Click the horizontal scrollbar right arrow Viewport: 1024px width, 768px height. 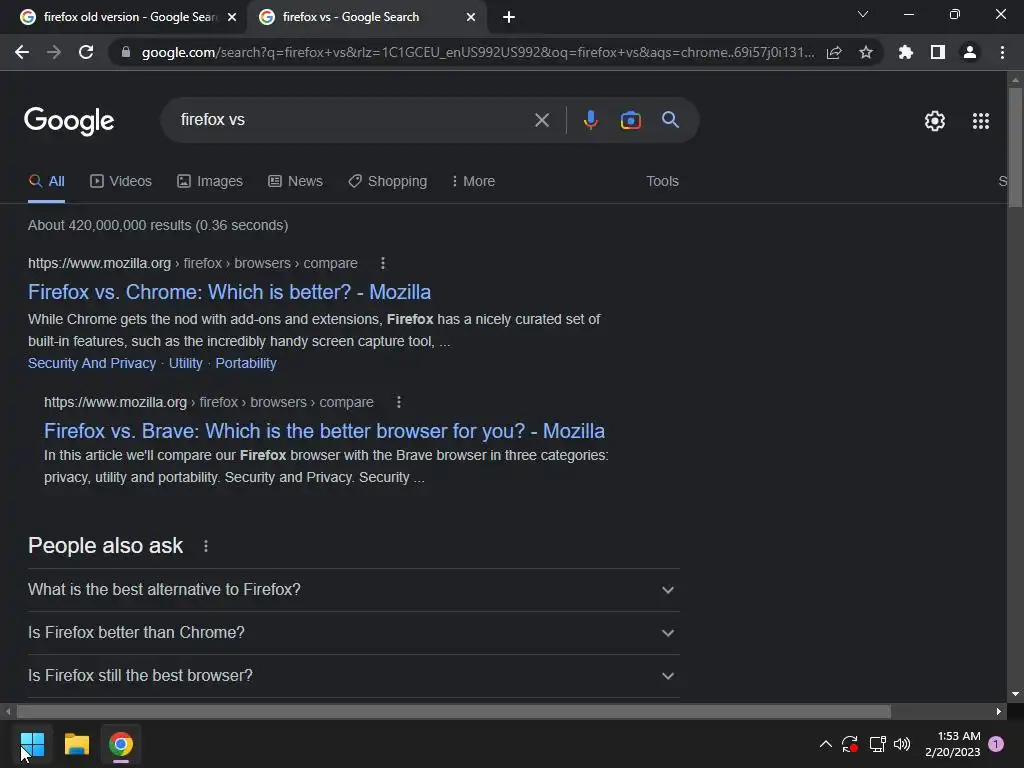coord(999,711)
